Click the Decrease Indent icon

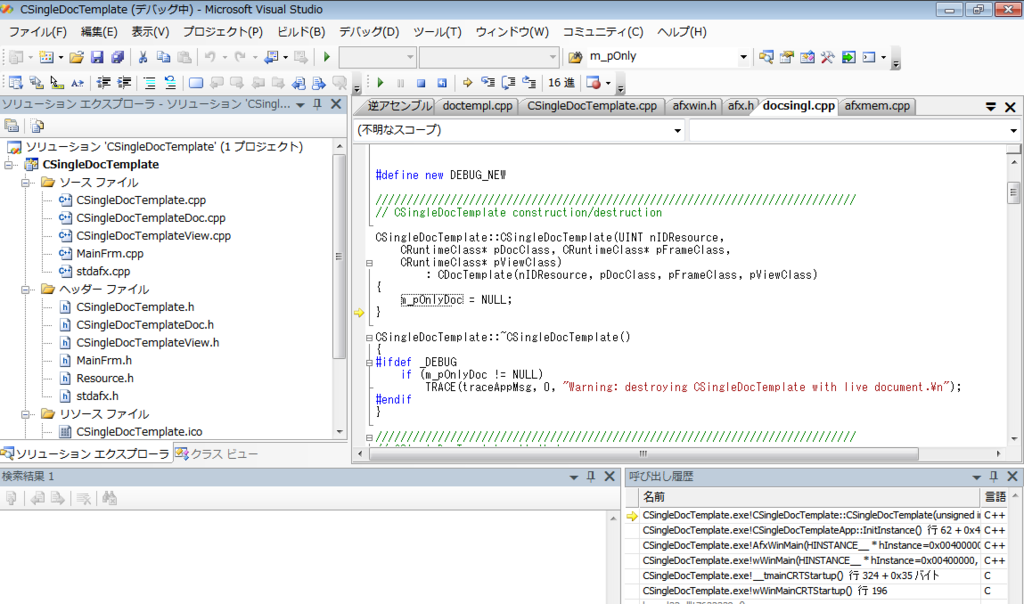(103, 83)
